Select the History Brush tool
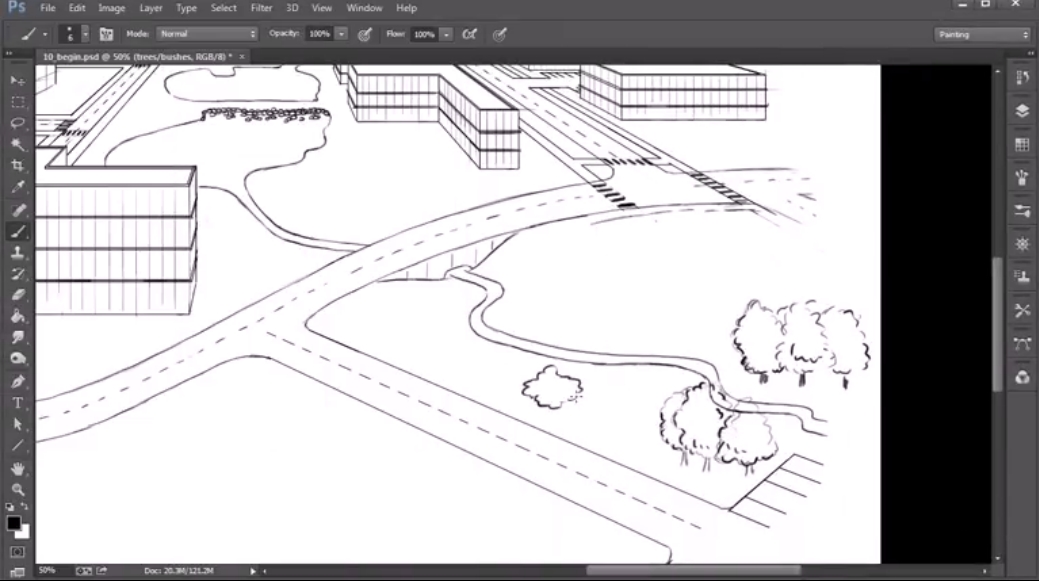 point(18,274)
